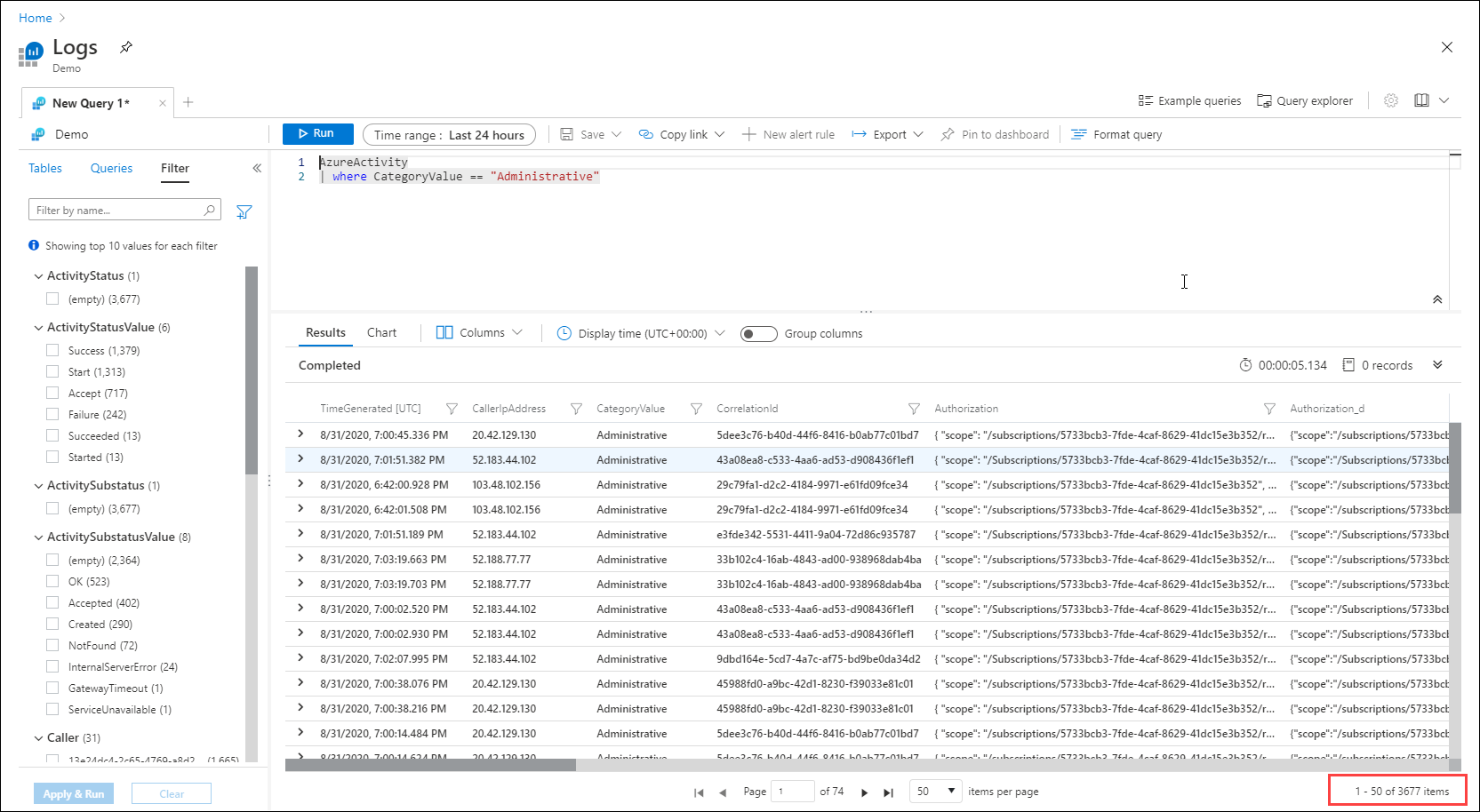The height and width of the screenshot is (812, 1480).
Task: Switch to the Chart tab
Action: pyautogui.click(x=381, y=333)
